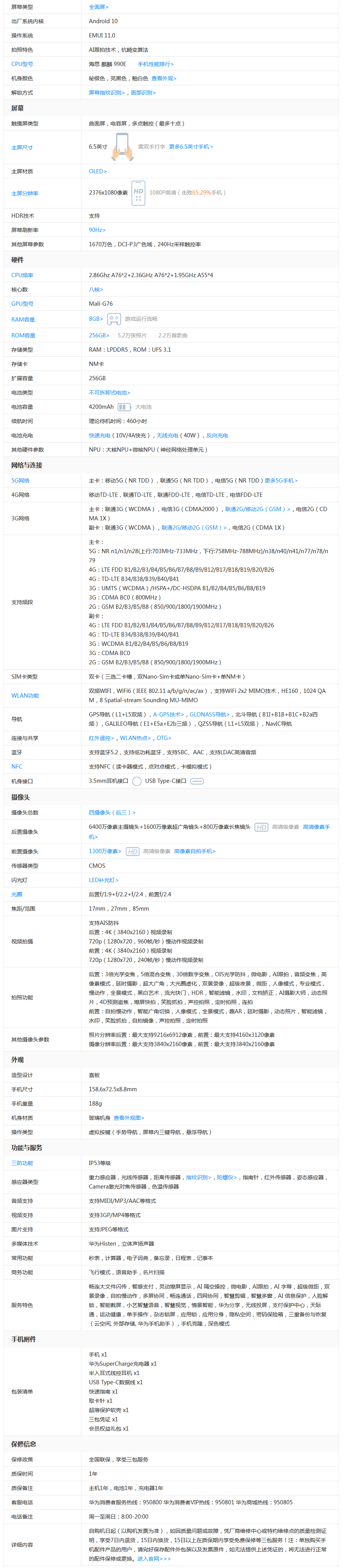Open the A-GPS技术 link
349x1568 pixels.
[x=169, y=715]
